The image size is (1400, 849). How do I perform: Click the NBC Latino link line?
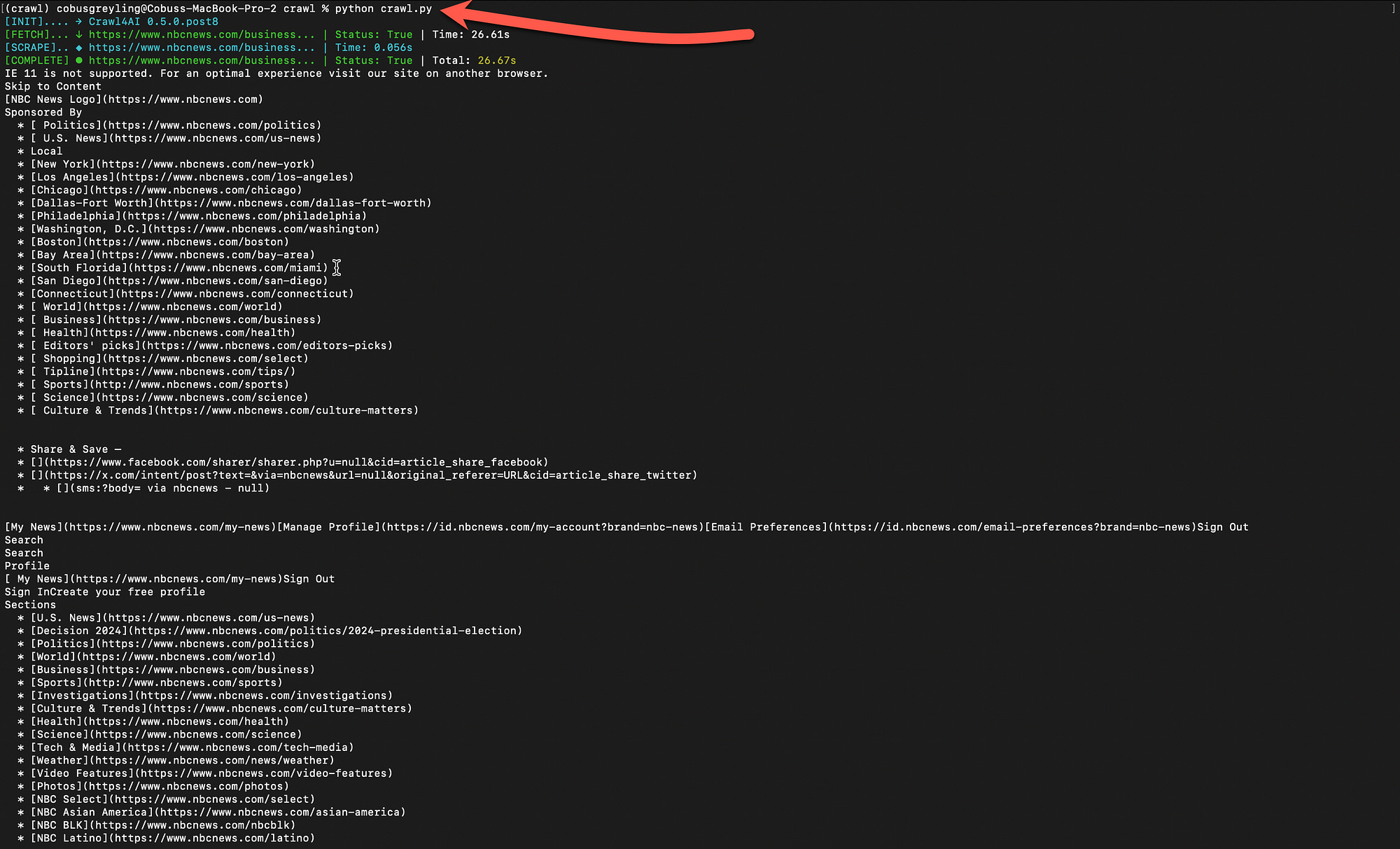(x=173, y=838)
